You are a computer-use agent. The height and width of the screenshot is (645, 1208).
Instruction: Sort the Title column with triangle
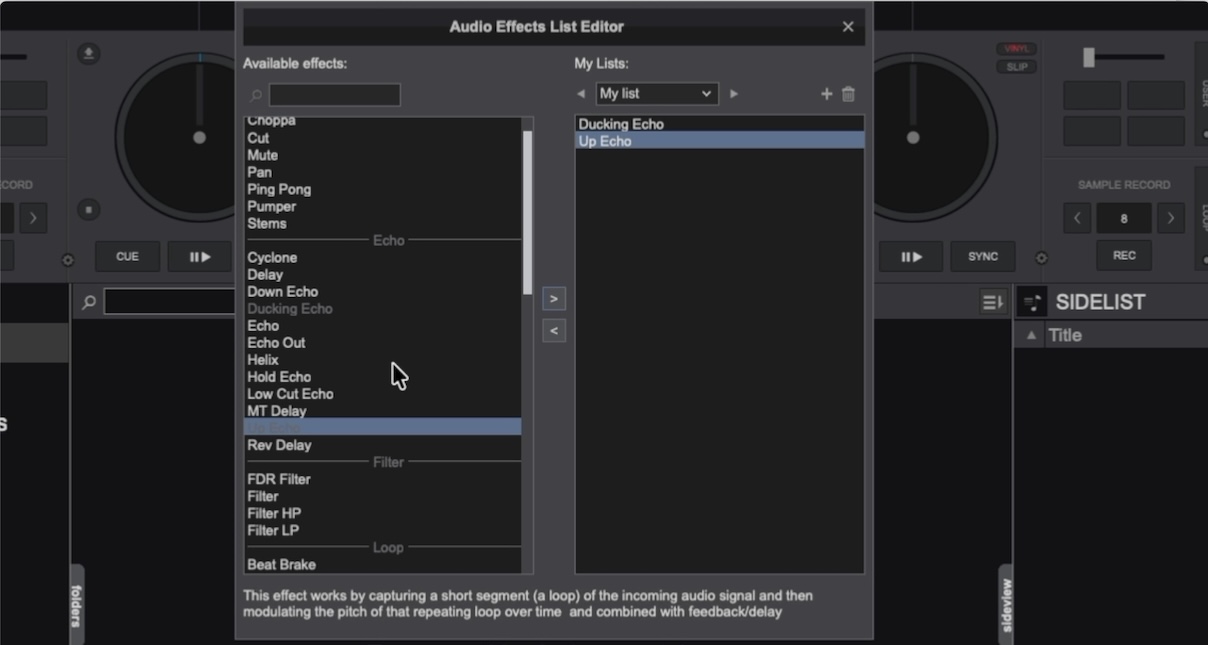pyautogui.click(x=1031, y=336)
